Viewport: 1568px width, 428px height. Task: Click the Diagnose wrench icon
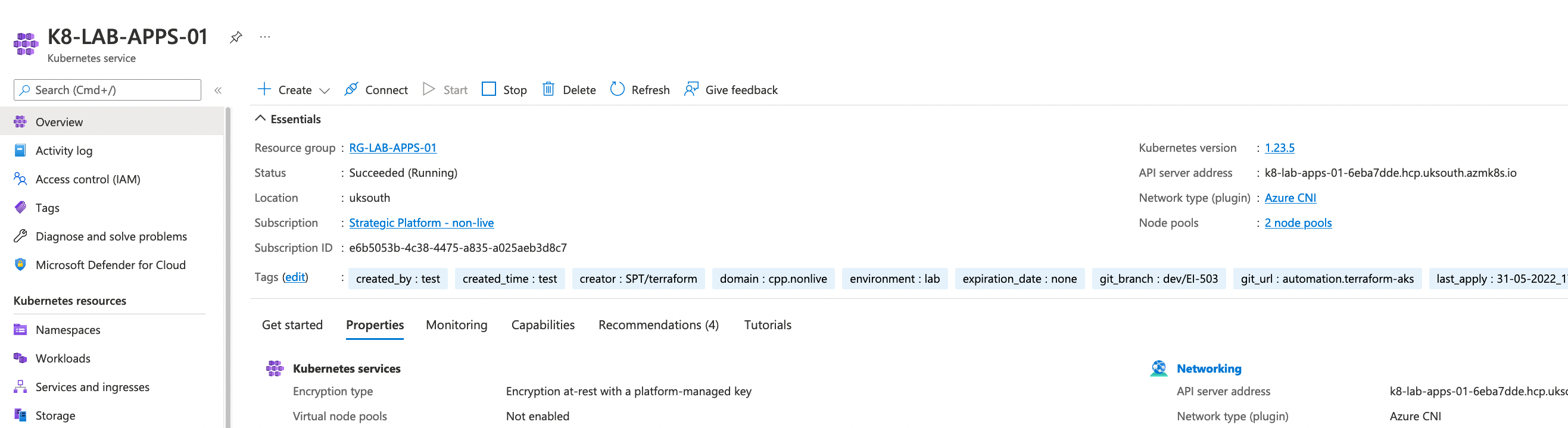[20, 236]
